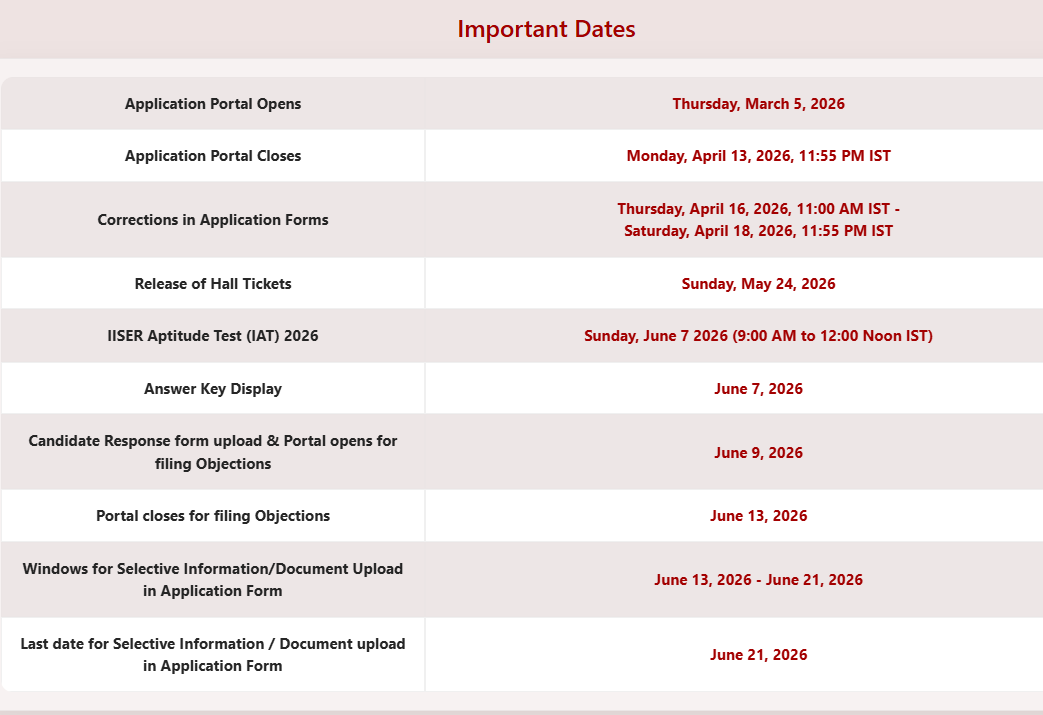
Task: Click Sunday, May 24, 2026 date
Action: pyautogui.click(x=758, y=283)
